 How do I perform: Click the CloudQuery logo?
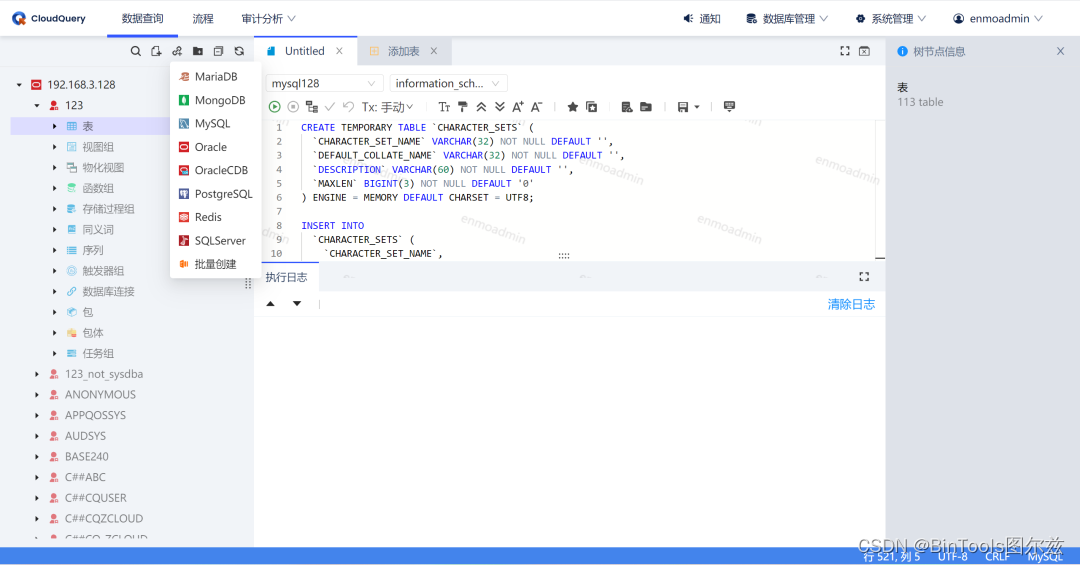[48, 19]
